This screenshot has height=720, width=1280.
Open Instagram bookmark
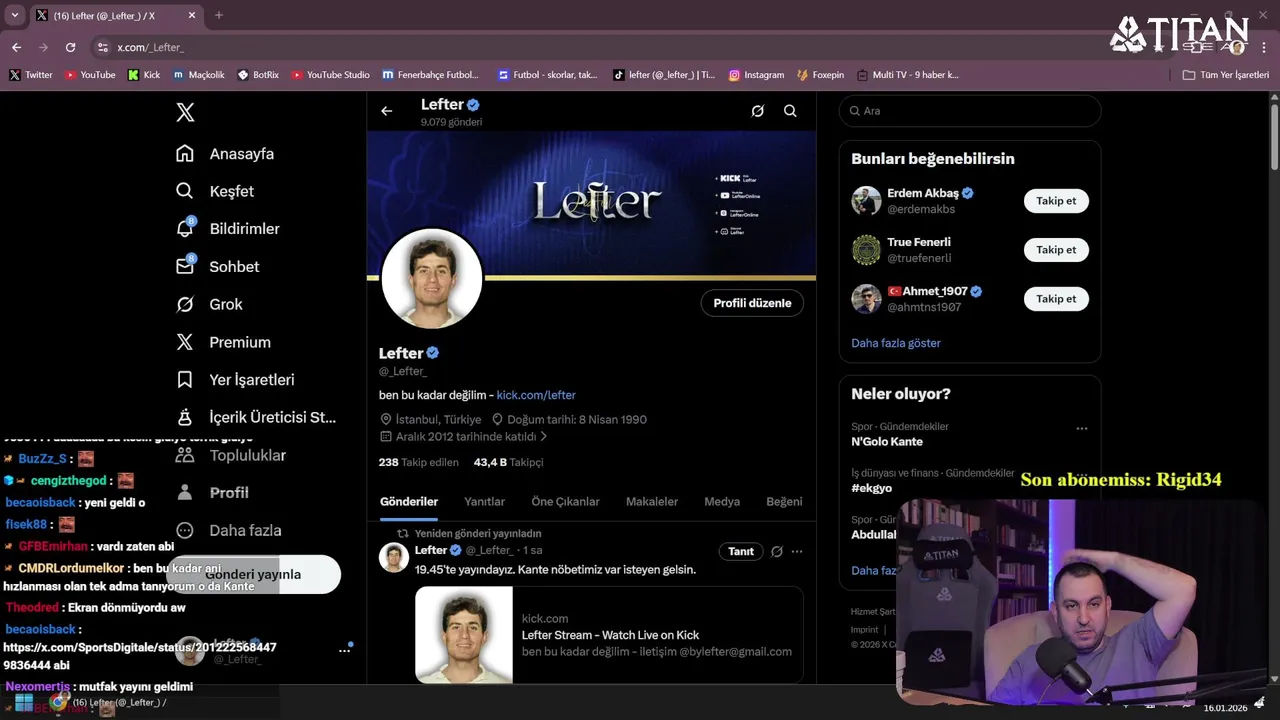point(756,75)
